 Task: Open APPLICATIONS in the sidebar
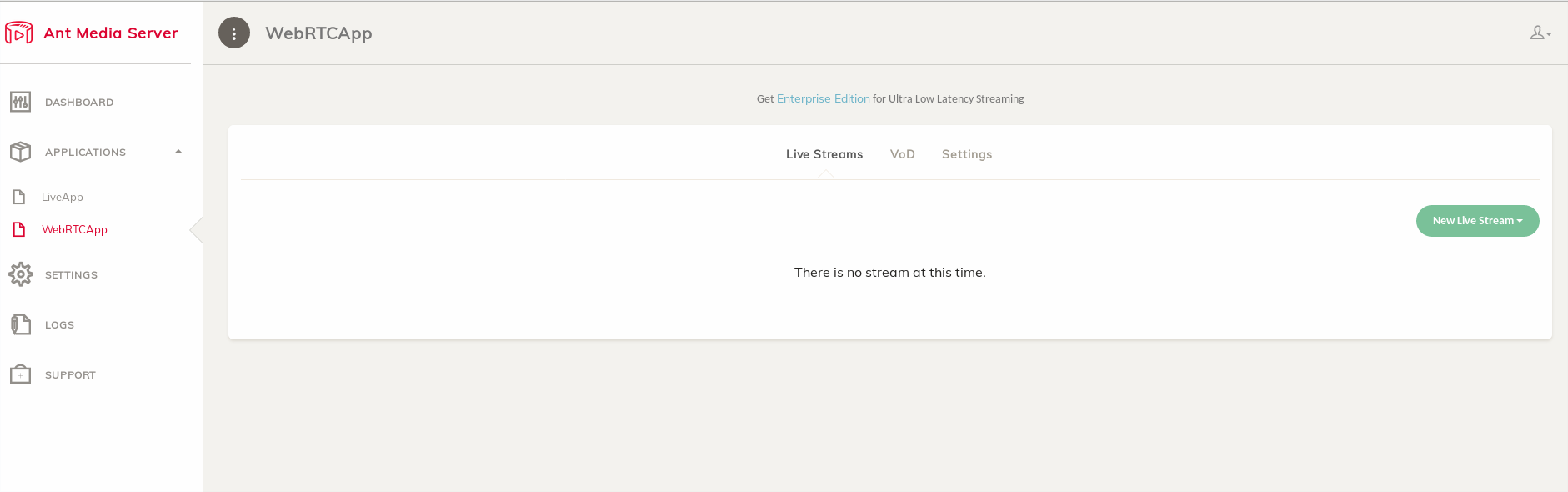(x=86, y=153)
